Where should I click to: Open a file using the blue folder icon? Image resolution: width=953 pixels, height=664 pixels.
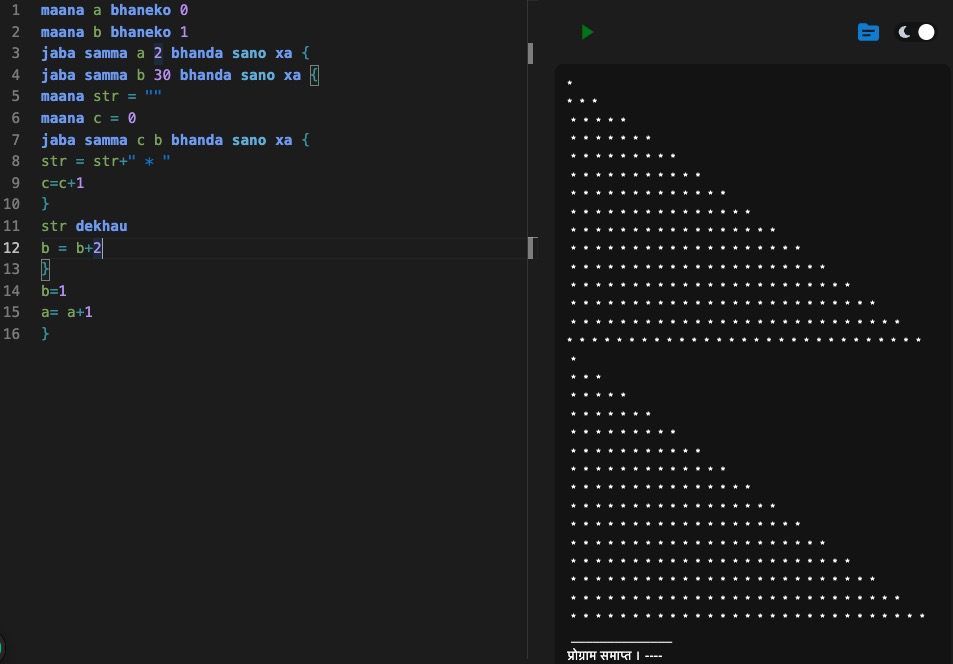coord(867,31)
